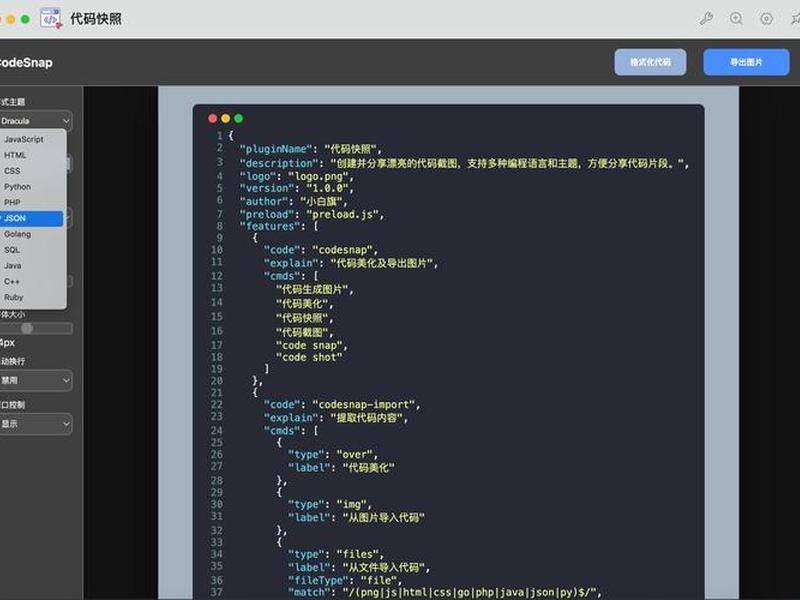This screenshot has height=600, width=800.
Task: Click the "over" type value on line 26
Action: tap(355, 455)
